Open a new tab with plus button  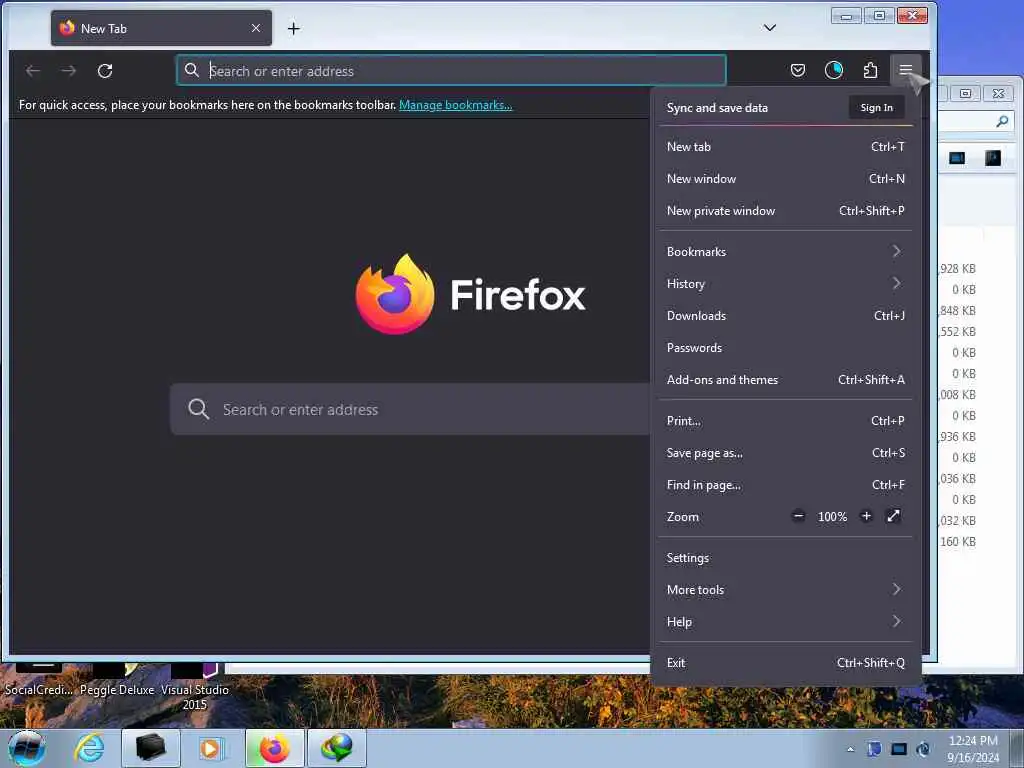click(294, 29)
